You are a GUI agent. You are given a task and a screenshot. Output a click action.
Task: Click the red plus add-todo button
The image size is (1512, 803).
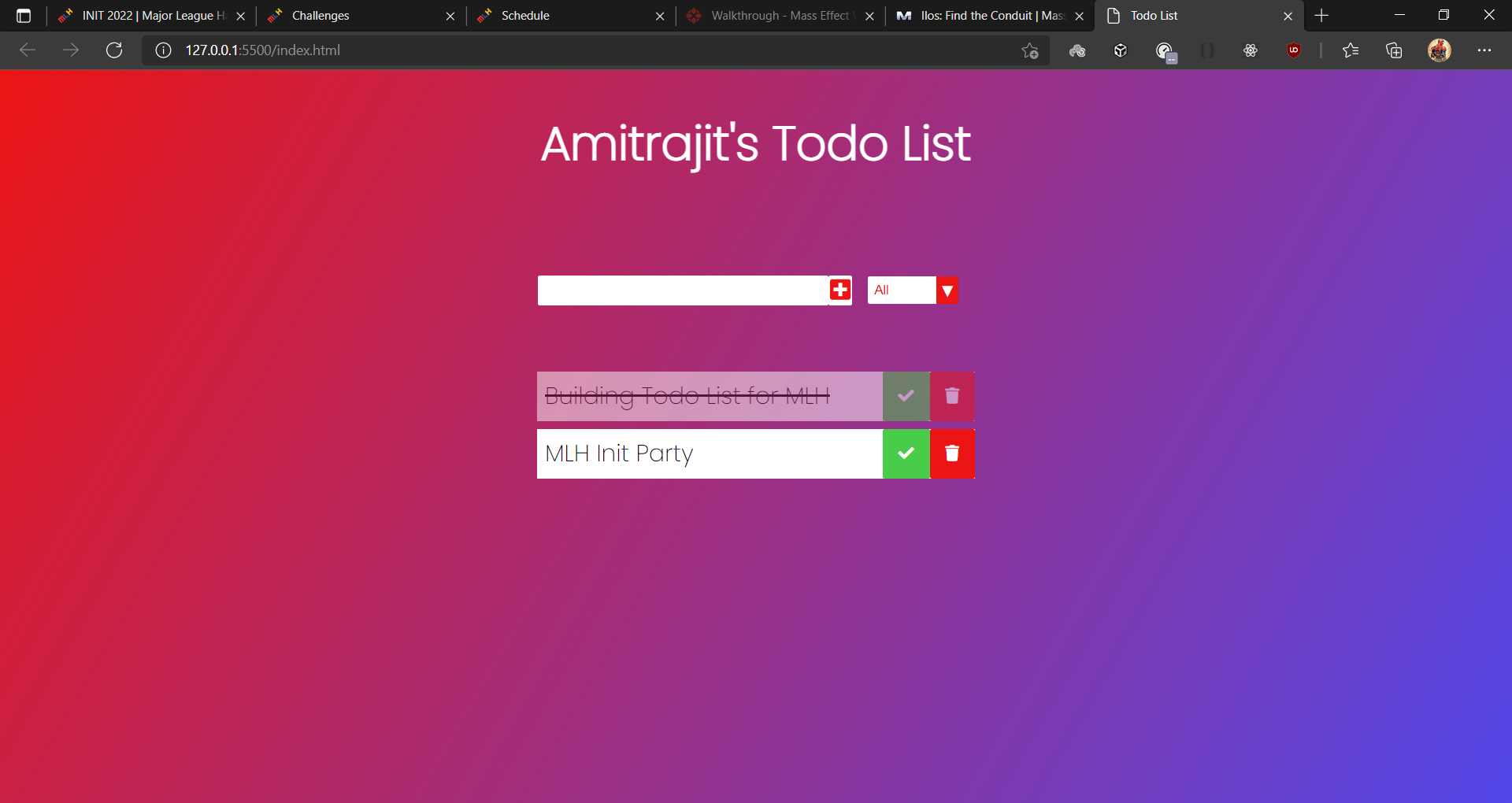pos(840,290)
